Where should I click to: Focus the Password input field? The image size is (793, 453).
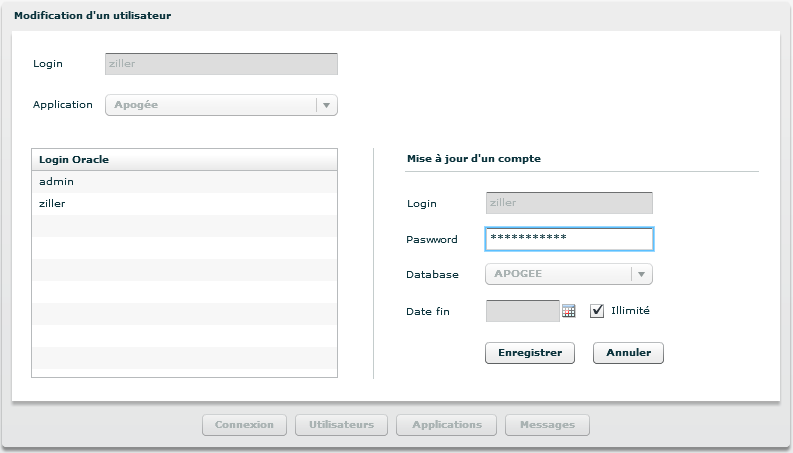tap(568, 239)
